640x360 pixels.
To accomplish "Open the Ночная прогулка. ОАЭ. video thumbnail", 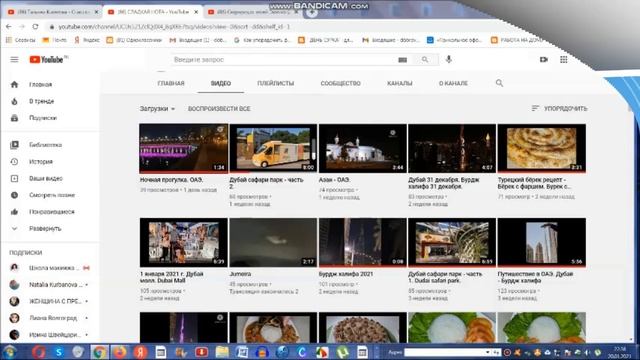I will point(184,149).
